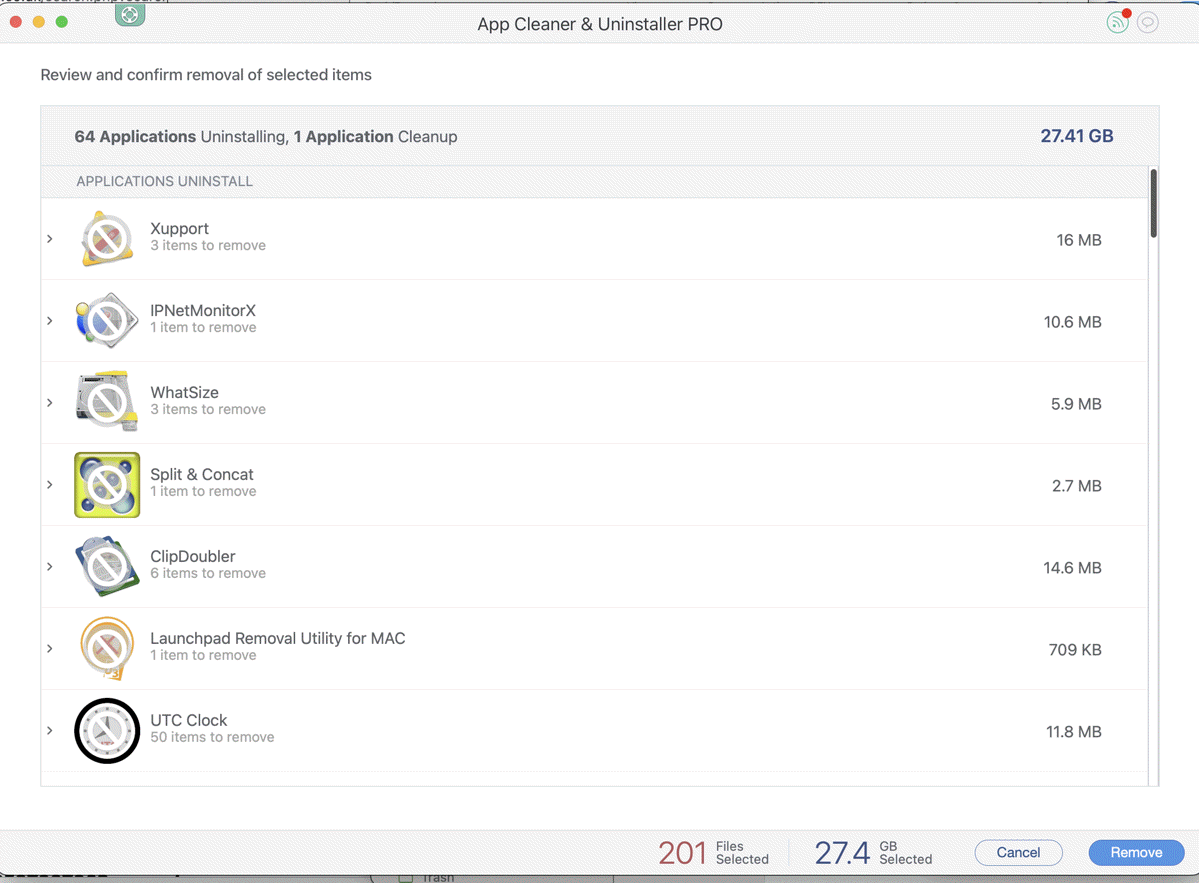This screenshot has height=883, width=1199.
Task: Click the APPLICATIONS UNINSTALL section header
Action: (x=164, y=181)
